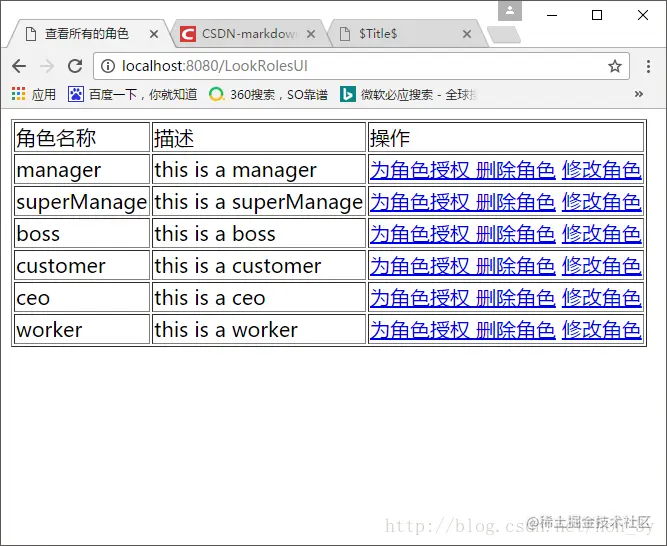Viewport: 667px width, 546px height.
Task: Click the 'this is a ceo' description
Action: tap(259, 297)
